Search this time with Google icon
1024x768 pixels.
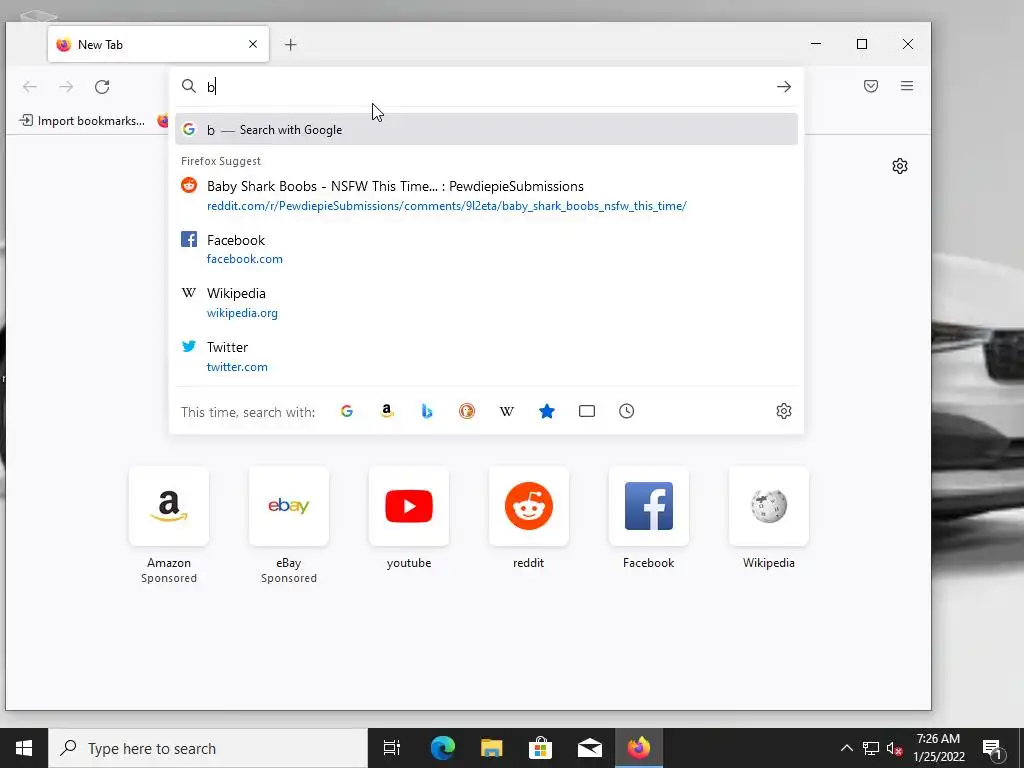coord(347,411)
